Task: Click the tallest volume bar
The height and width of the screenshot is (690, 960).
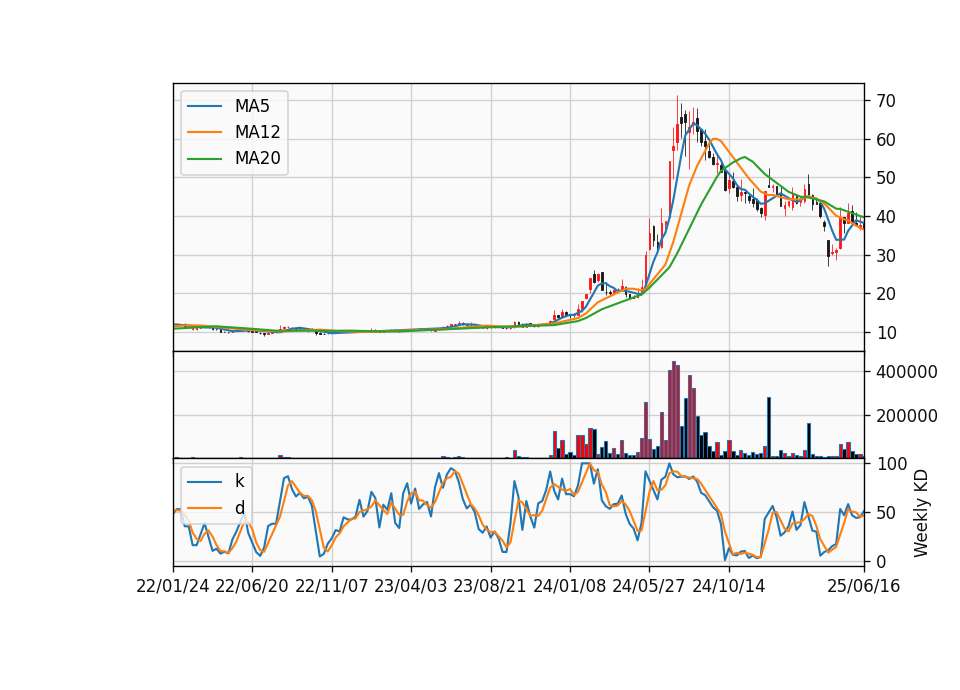Action: pyautogui.click(x=673, y=410)
